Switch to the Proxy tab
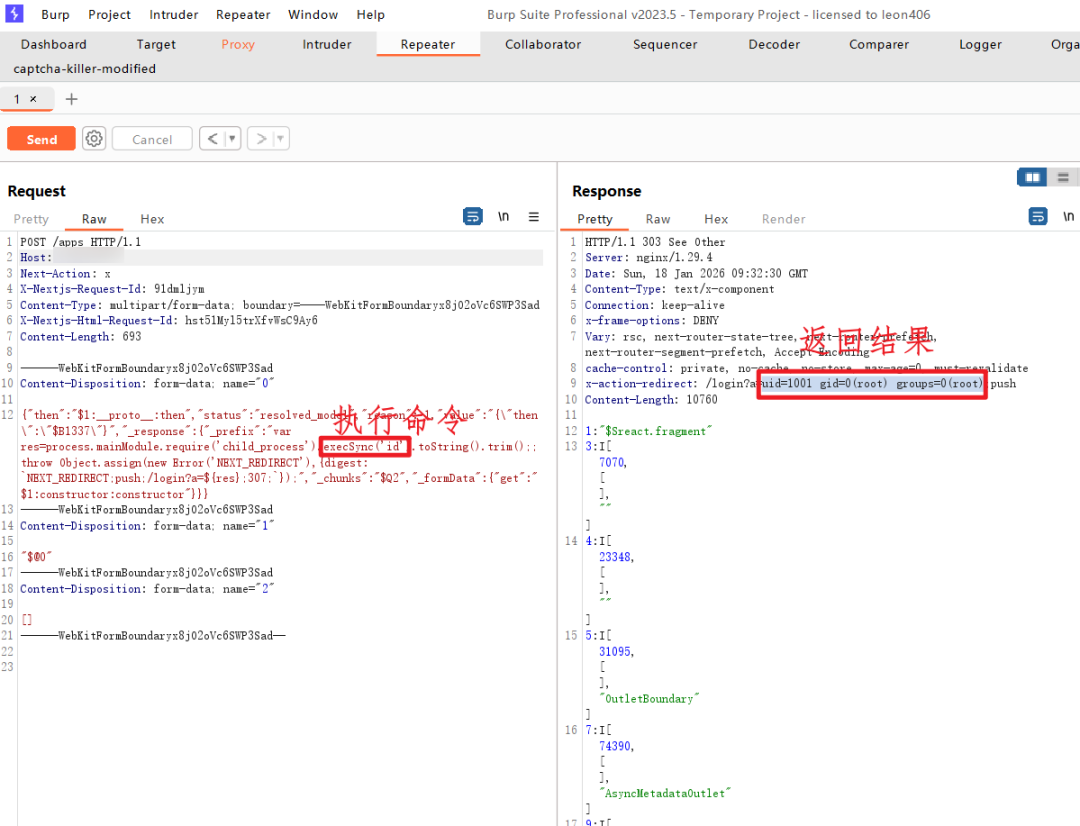1080x826 pixels. click(x=238, y=44)
